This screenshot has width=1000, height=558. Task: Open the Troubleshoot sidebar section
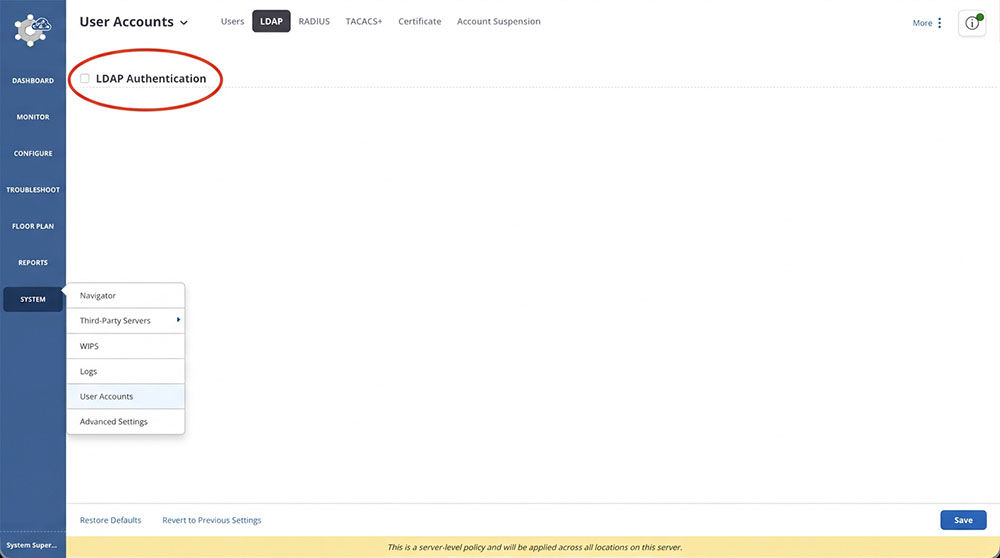[x=33, y=190]
